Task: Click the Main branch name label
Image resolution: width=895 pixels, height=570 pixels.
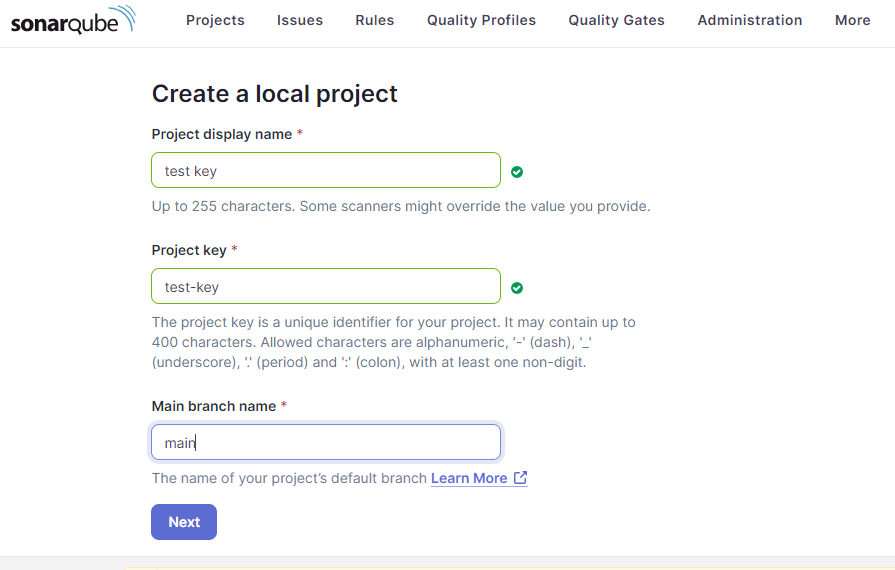Action: [213, 406]
